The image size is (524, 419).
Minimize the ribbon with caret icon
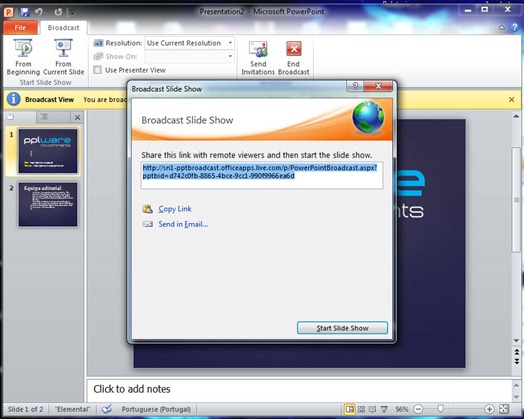(x=501, y=28)
